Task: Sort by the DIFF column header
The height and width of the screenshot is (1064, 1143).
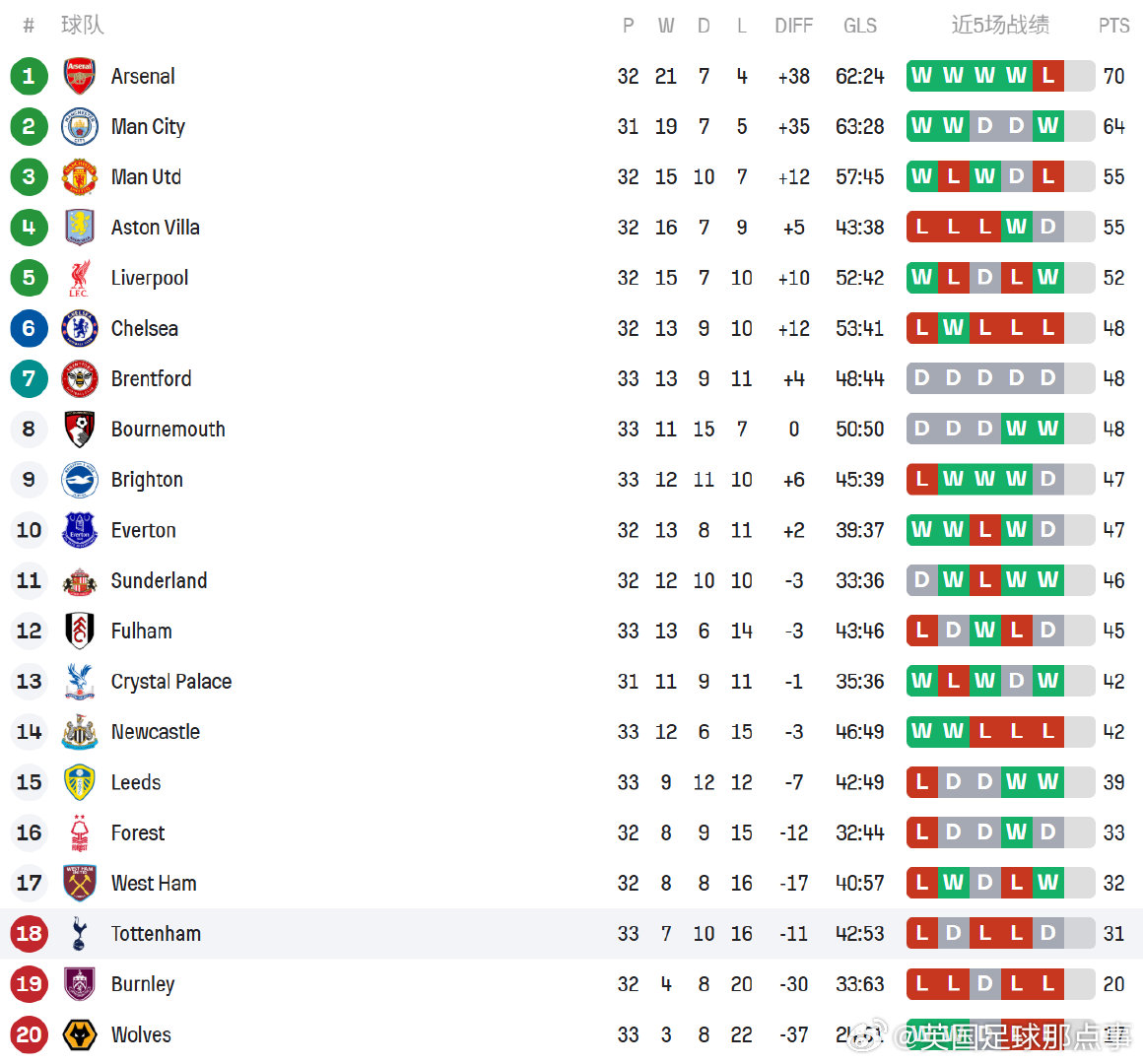Action: tap(793, 26)
